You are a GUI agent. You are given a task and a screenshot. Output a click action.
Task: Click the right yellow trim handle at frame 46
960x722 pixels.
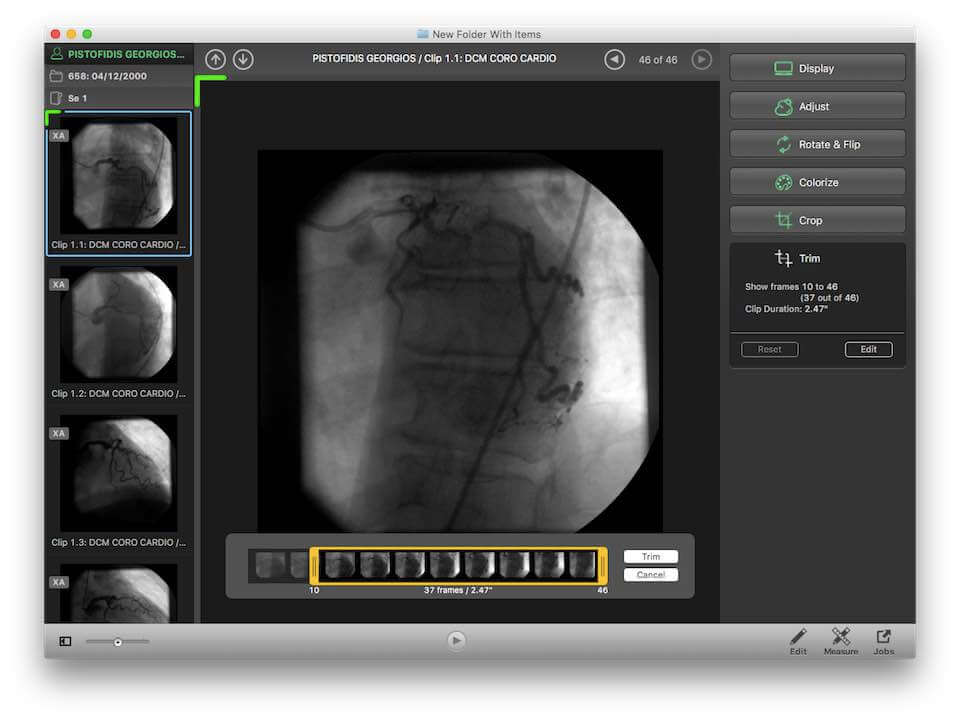tap(603, 566)
